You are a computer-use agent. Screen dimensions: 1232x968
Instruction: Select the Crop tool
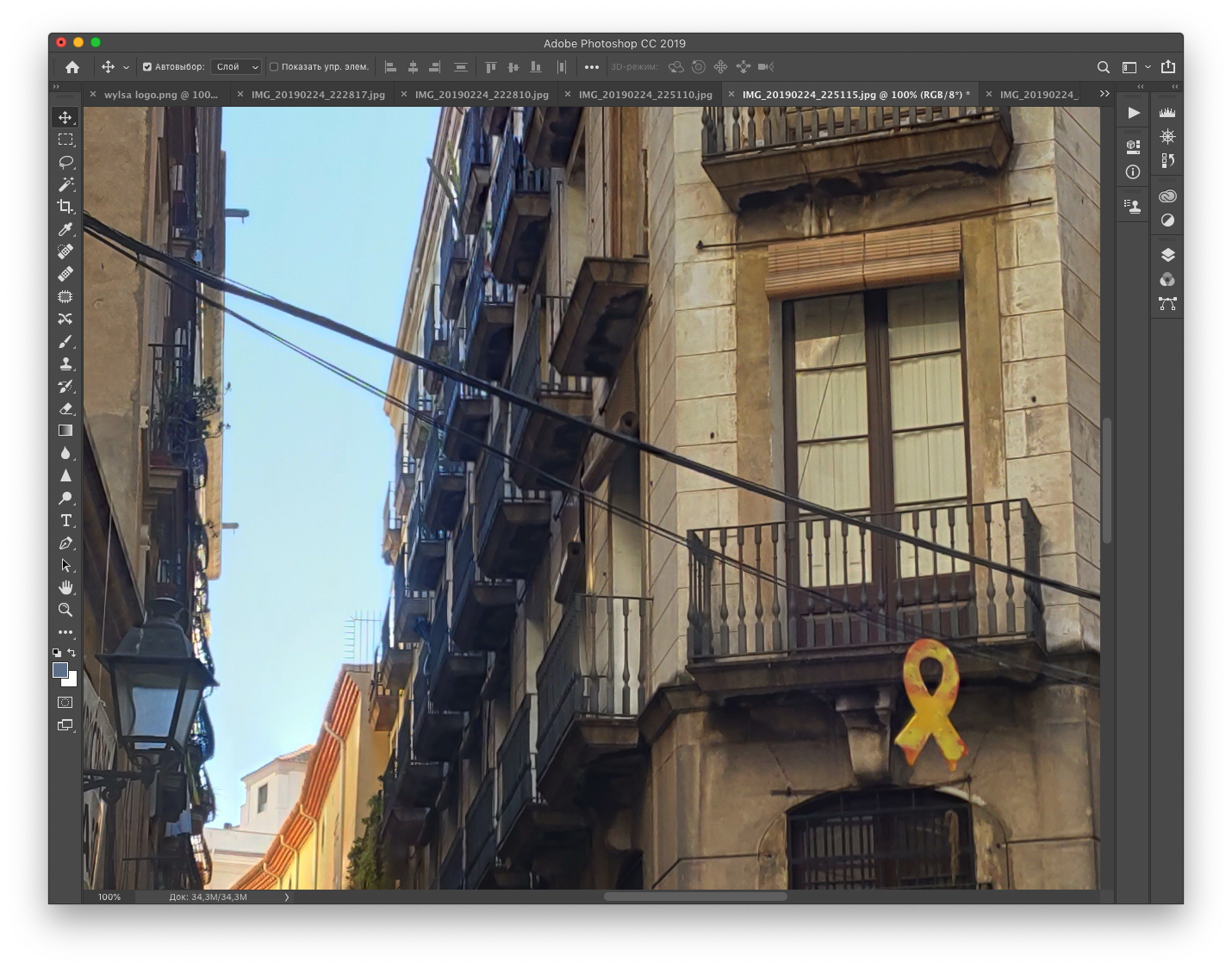click(65, 207)
